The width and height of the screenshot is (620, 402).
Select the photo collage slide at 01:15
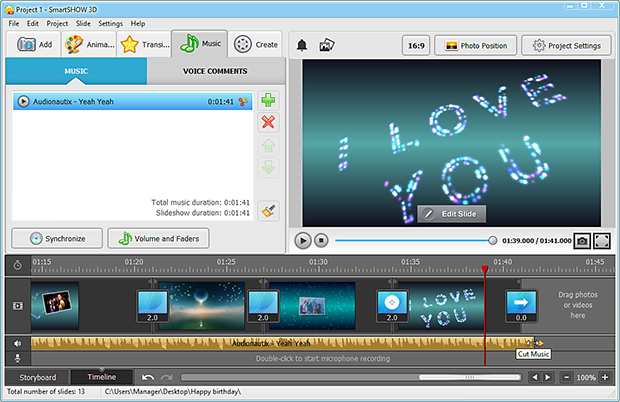tap(55, 306)
